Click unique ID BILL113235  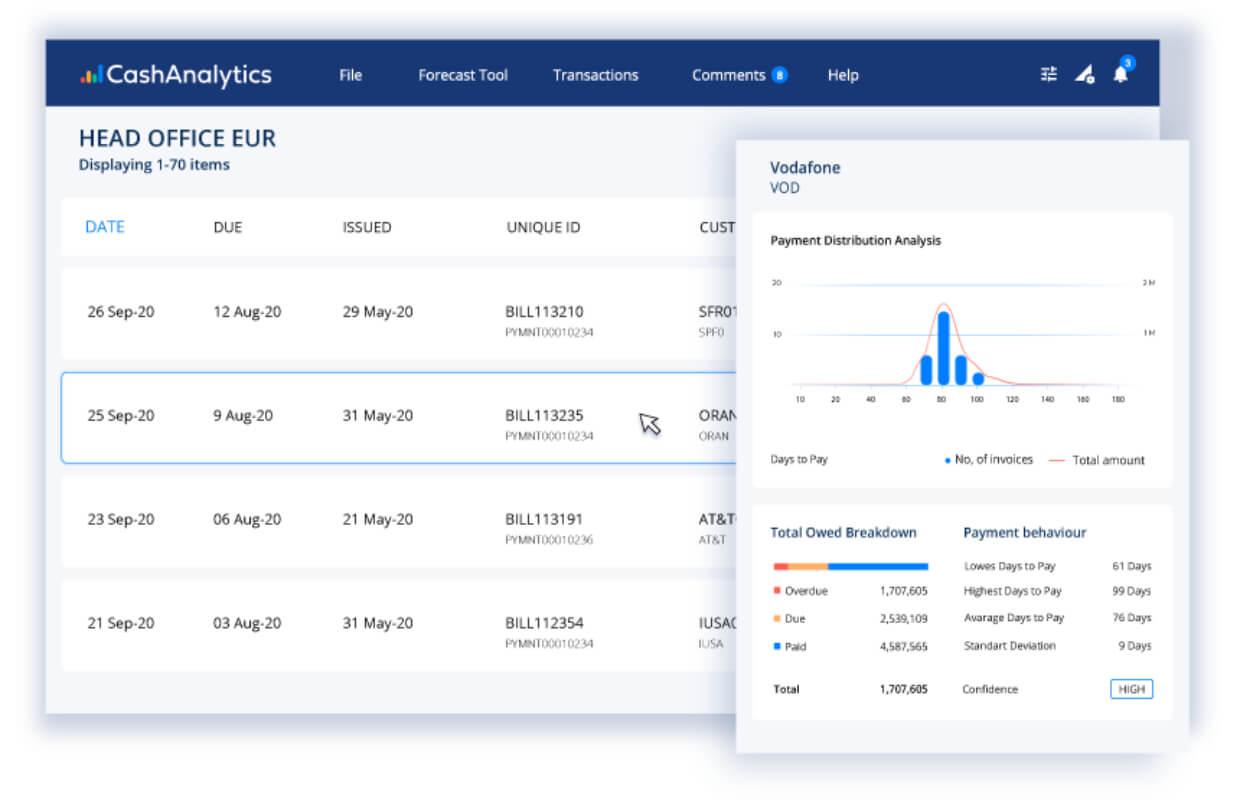coord(544,416)
